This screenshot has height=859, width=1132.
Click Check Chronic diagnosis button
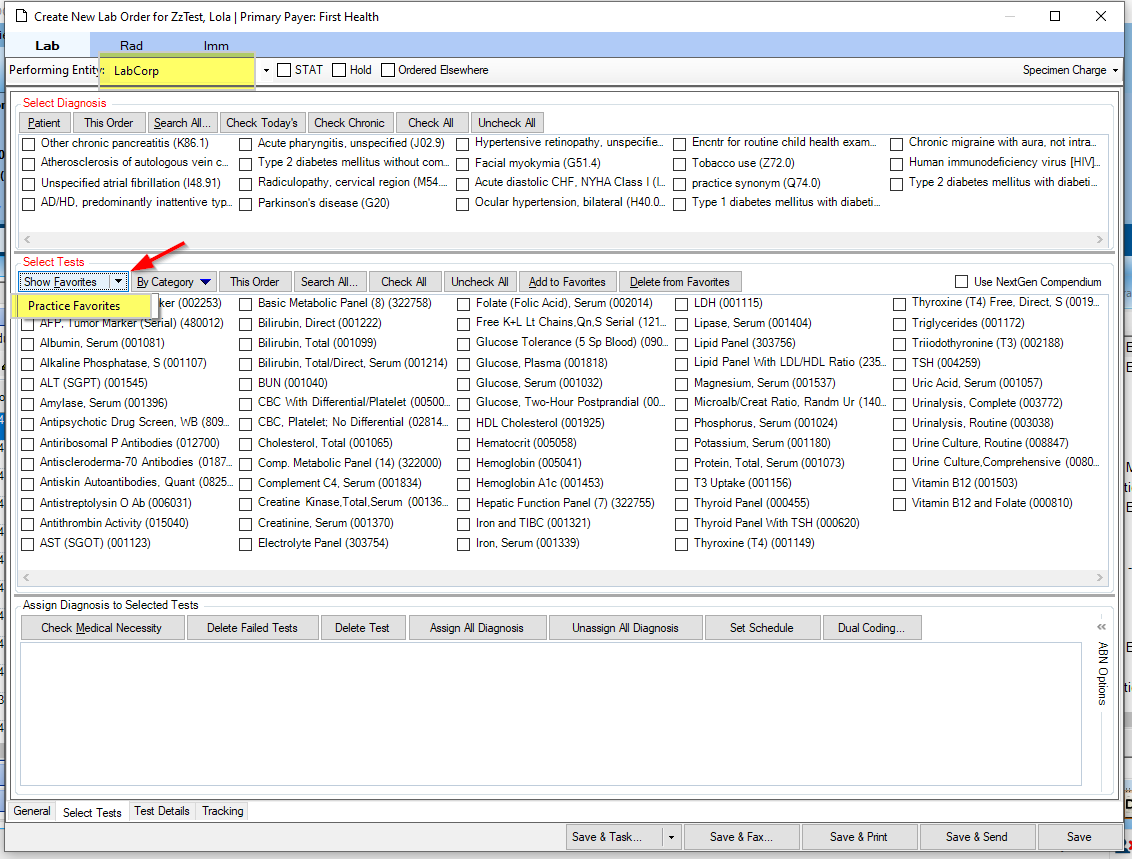click(349, 123)
